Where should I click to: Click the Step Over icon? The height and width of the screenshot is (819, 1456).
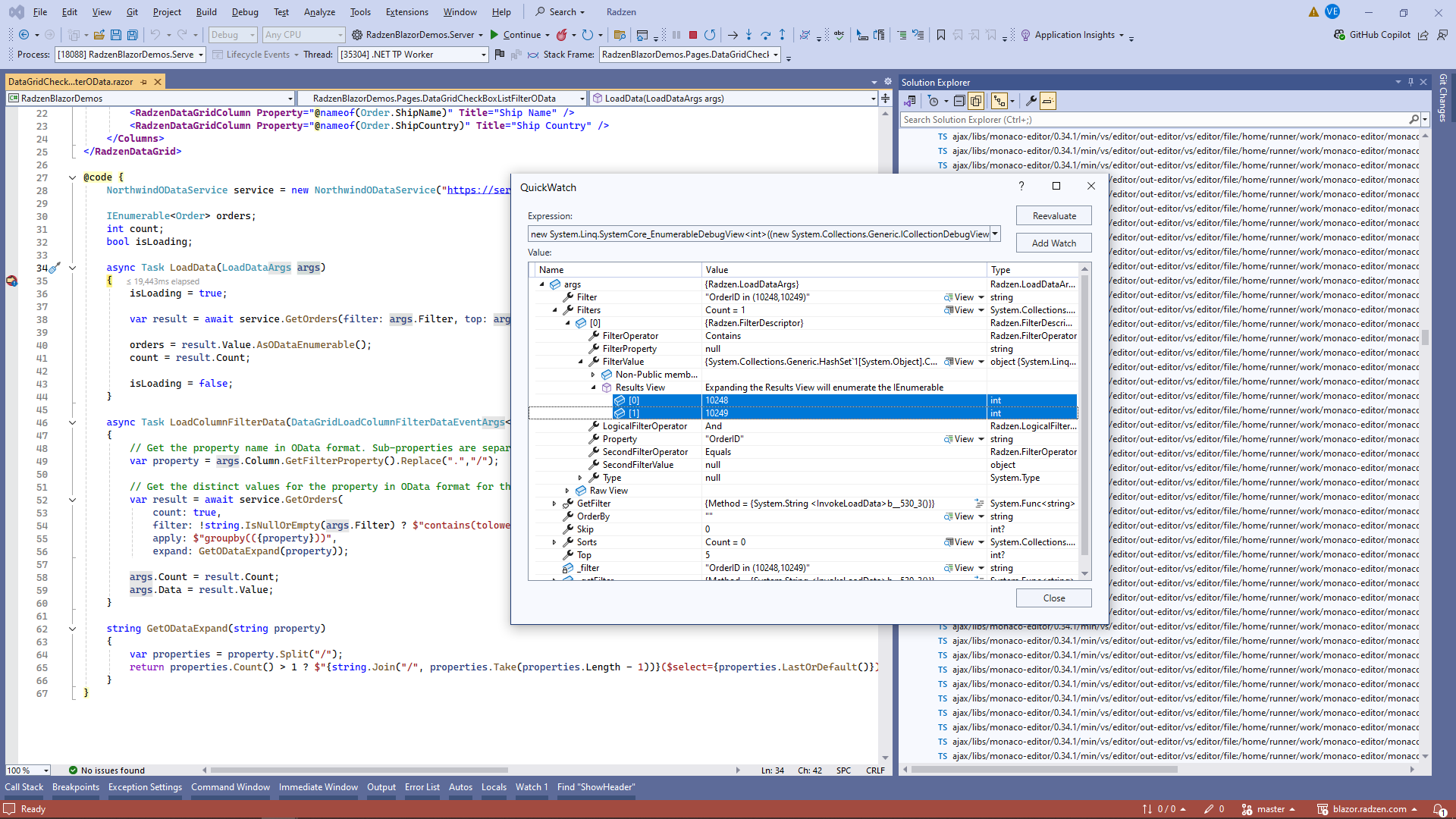coord(766,35)
